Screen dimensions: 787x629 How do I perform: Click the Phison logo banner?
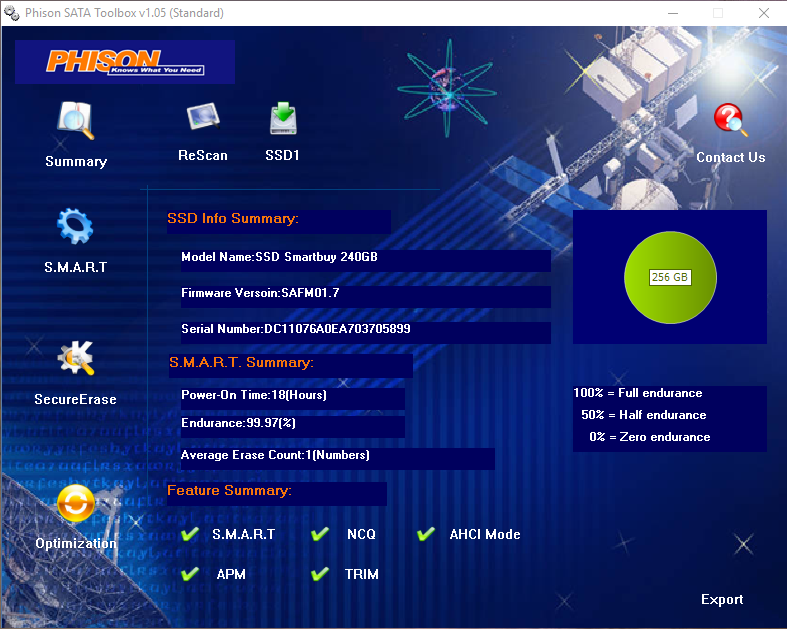pyautogui.click(x=125, y=62)
